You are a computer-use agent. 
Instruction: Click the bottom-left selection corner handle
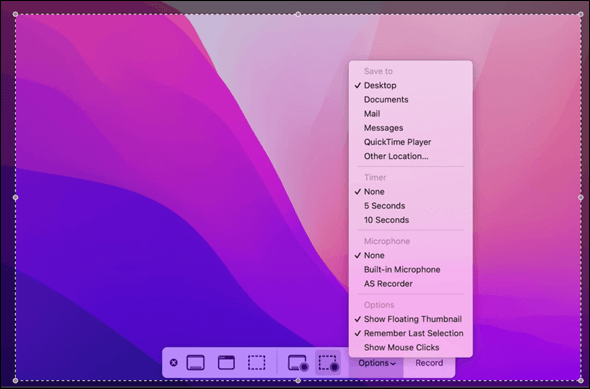[15, 381]
